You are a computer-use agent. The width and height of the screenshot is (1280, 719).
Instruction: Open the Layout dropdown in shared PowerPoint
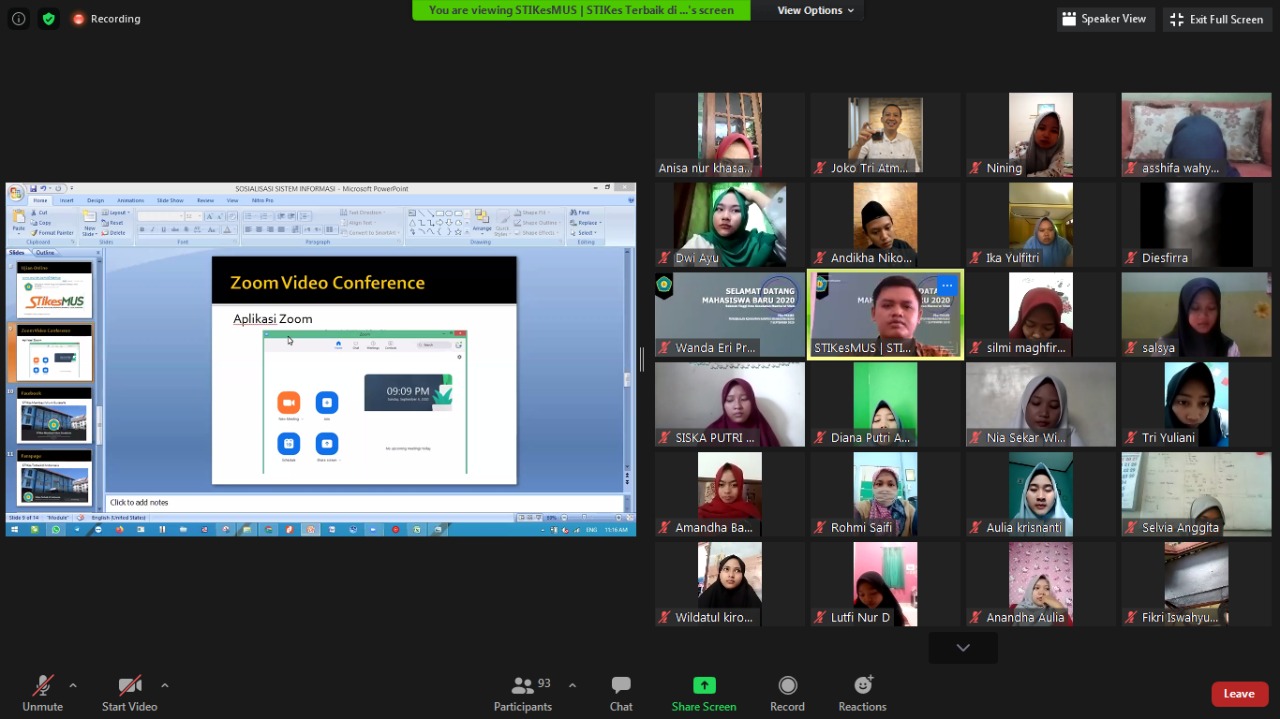(x=117, y=213)
